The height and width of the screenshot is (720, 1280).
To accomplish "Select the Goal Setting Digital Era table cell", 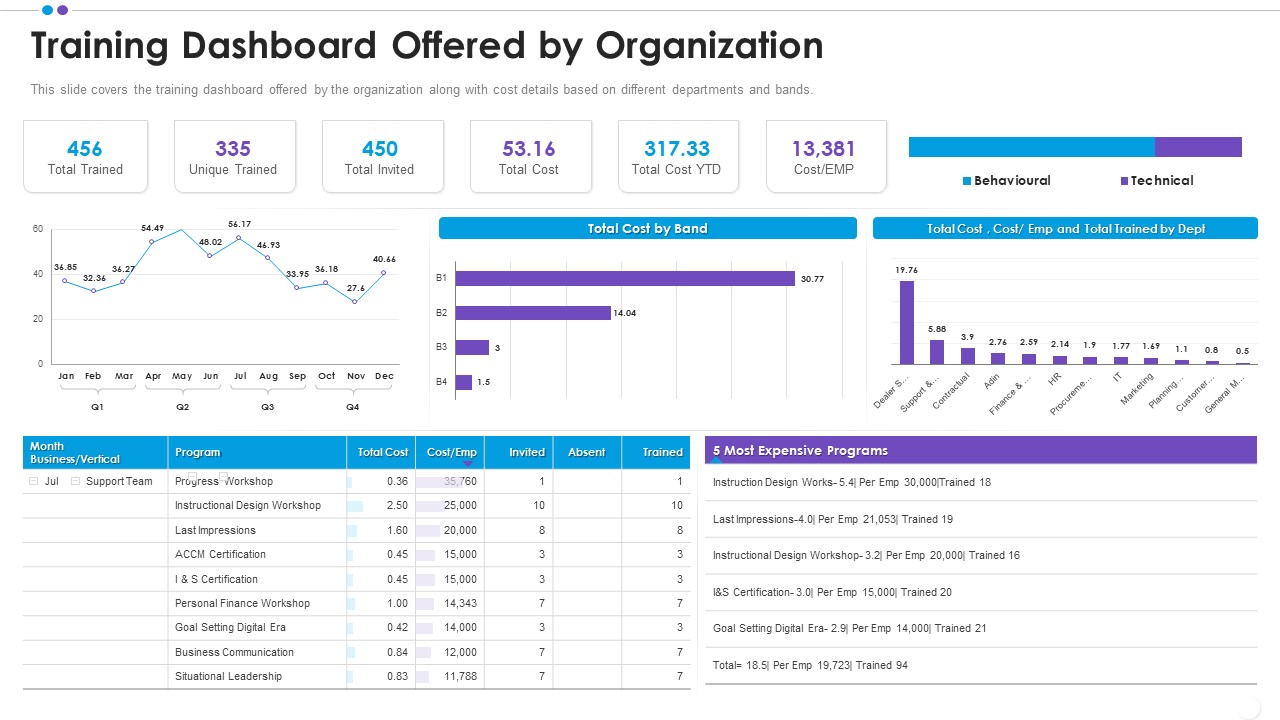I will pyautogui.click(x=257, y=627).
